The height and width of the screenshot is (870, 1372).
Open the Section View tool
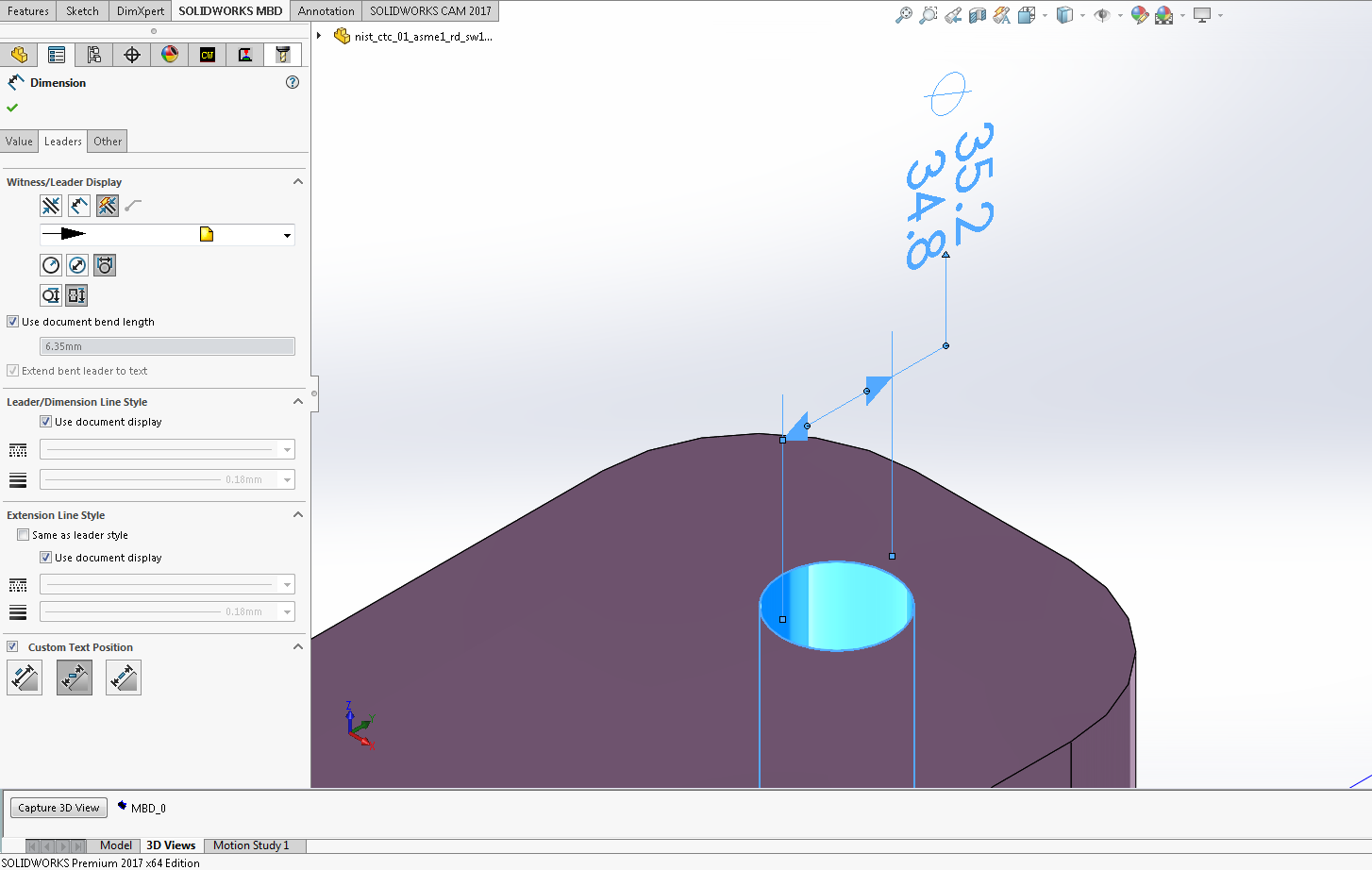[978, 15]
